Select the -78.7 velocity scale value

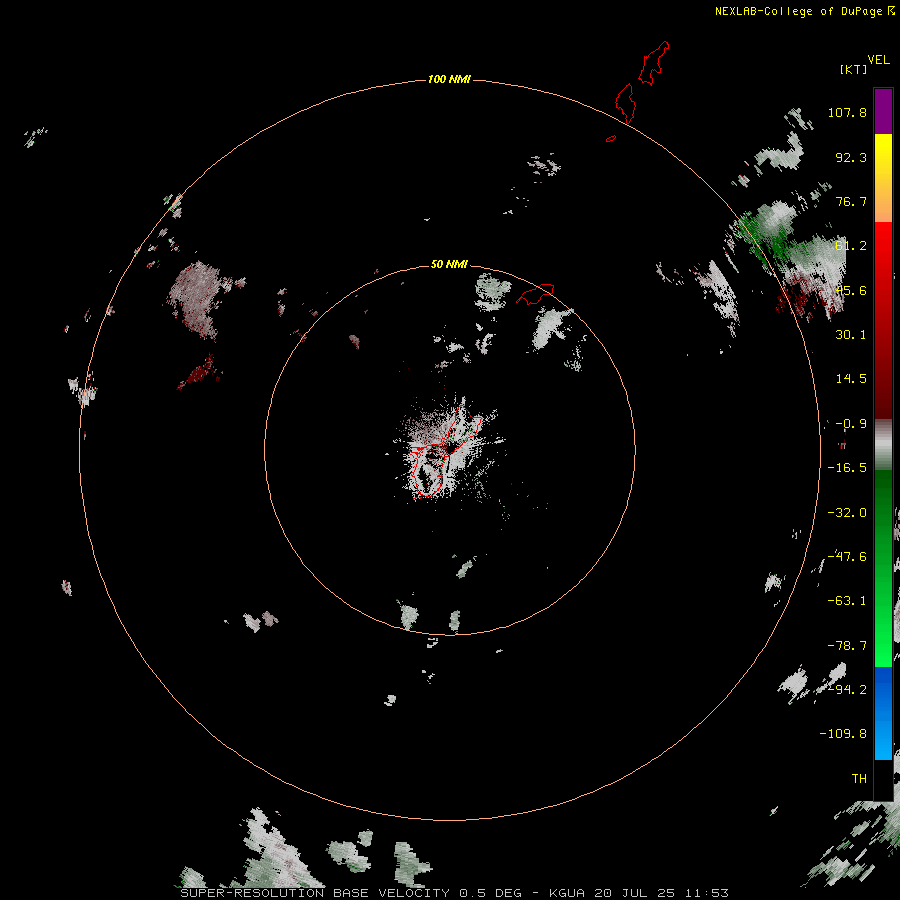point(847,646)
